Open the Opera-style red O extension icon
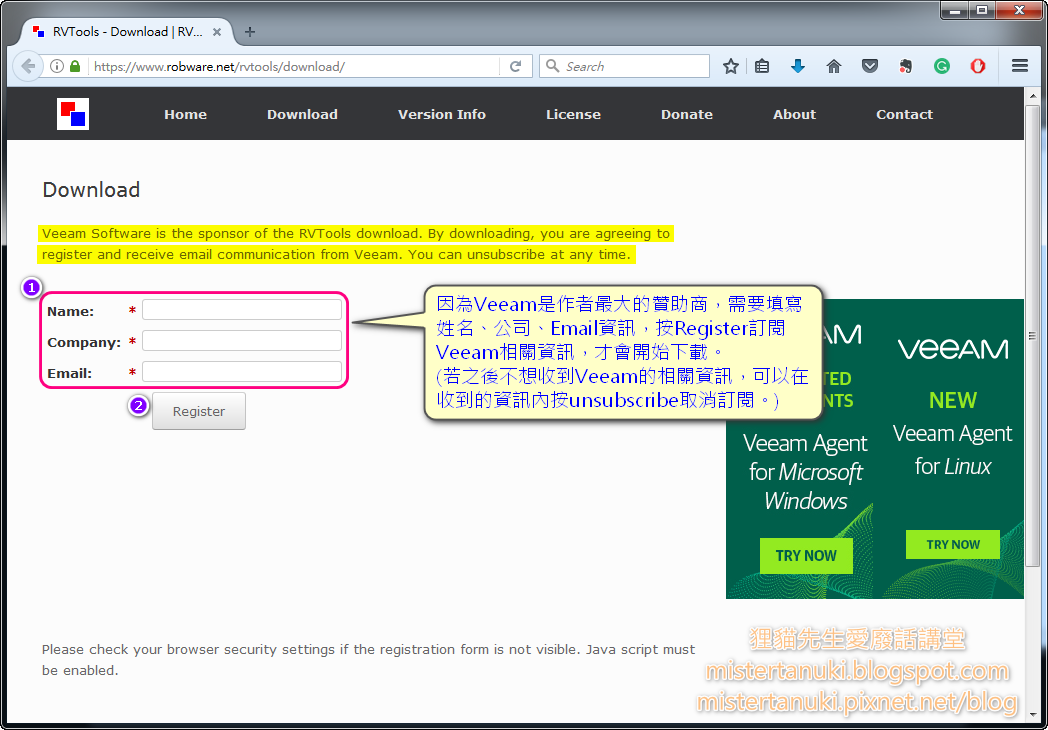 [978, 66]
